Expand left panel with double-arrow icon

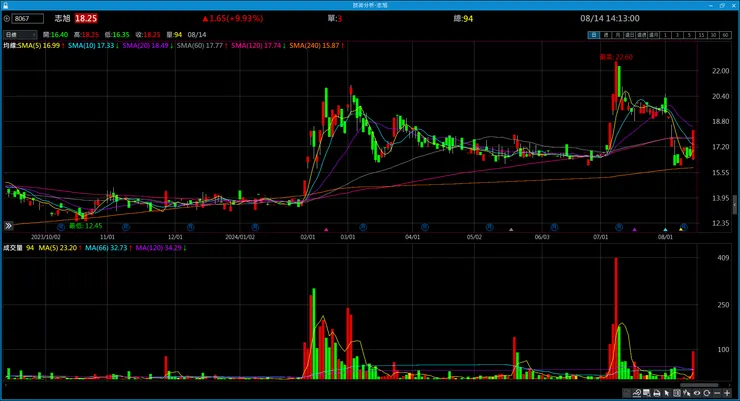[8, 226]
